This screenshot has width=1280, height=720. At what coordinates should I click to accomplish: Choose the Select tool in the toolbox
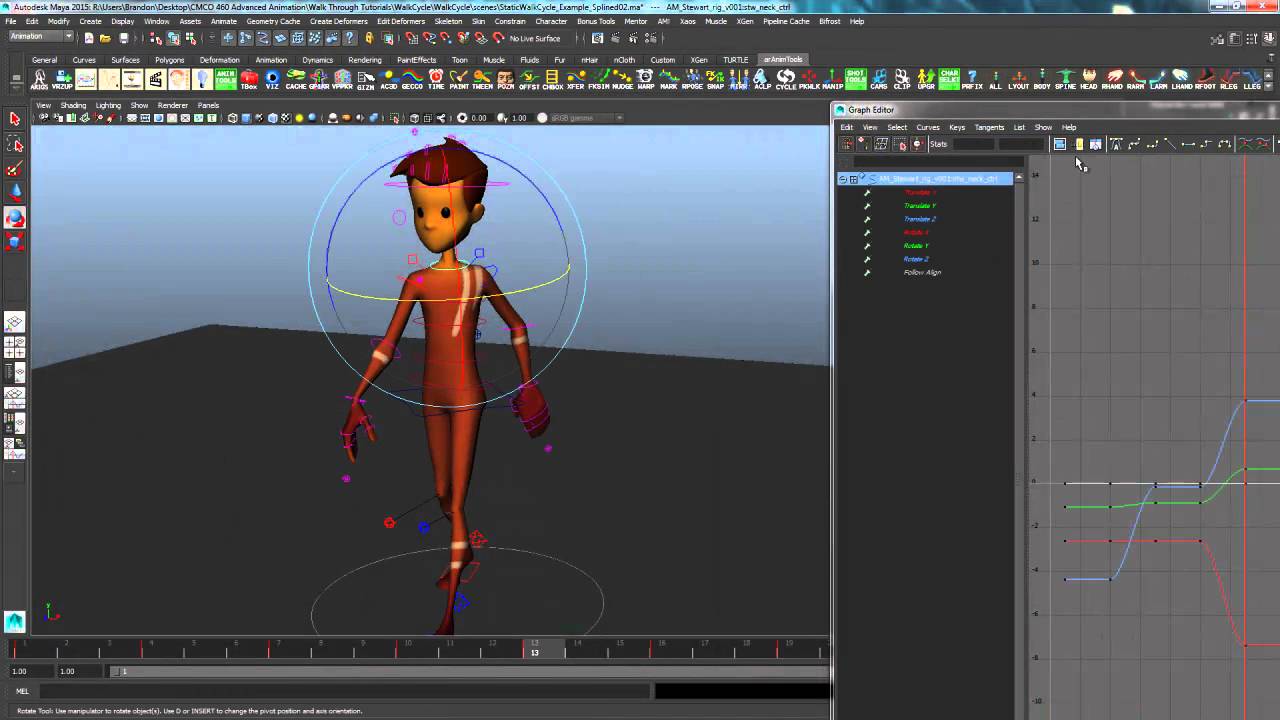tap(14, 119)
